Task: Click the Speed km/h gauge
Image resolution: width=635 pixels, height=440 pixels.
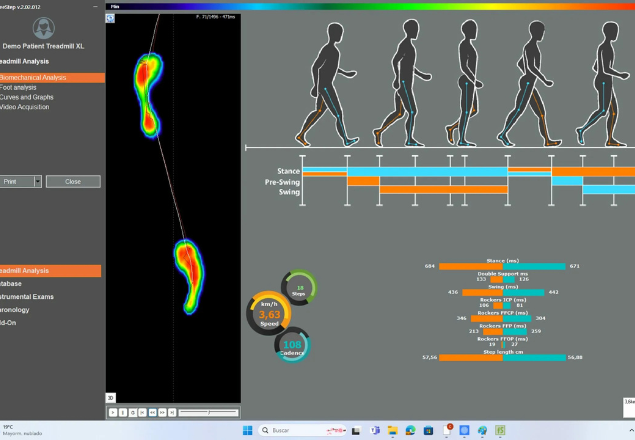Action: (x=268, y=315)
